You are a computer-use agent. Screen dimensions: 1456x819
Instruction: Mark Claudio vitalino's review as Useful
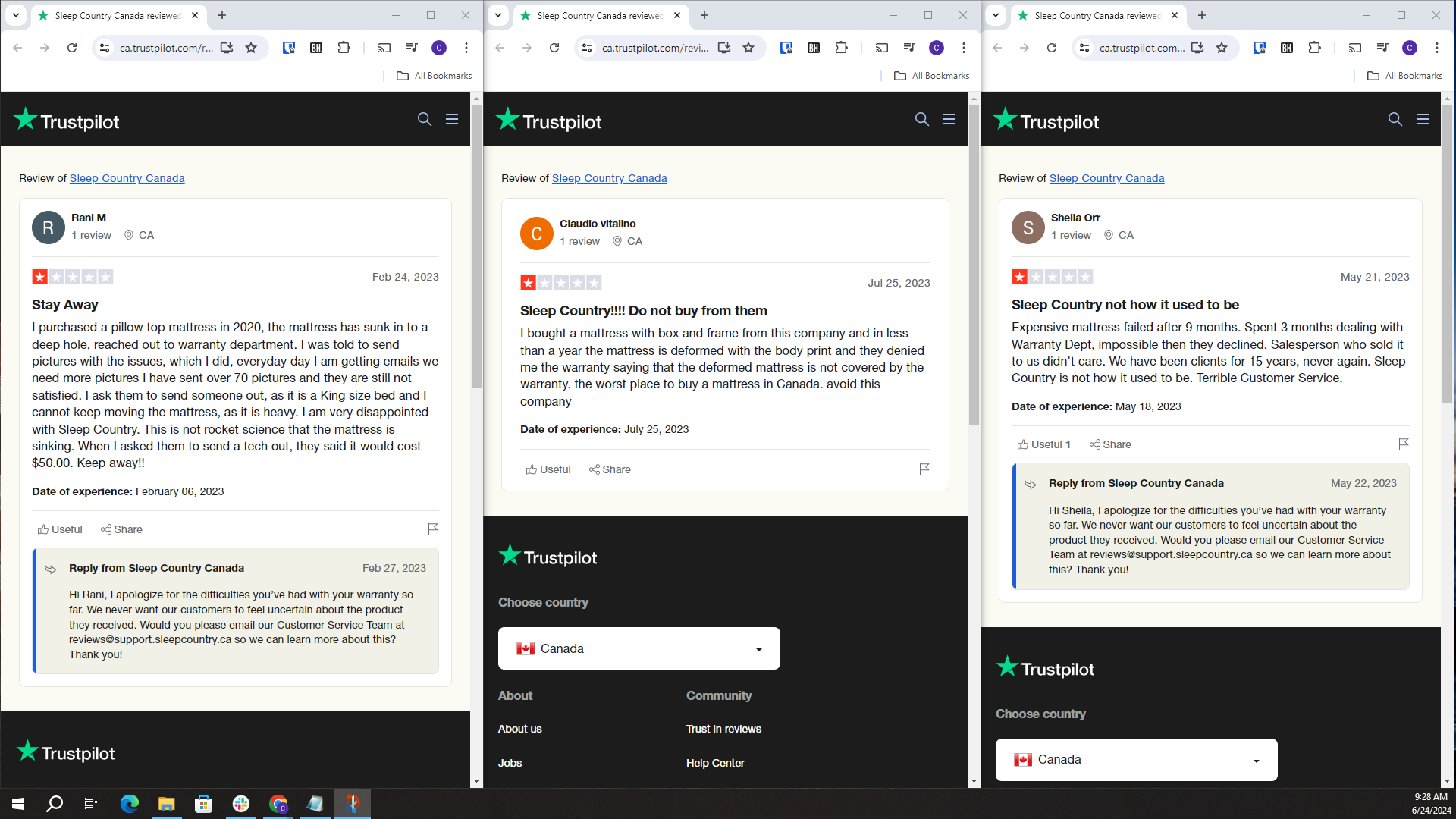coord(548,469)
